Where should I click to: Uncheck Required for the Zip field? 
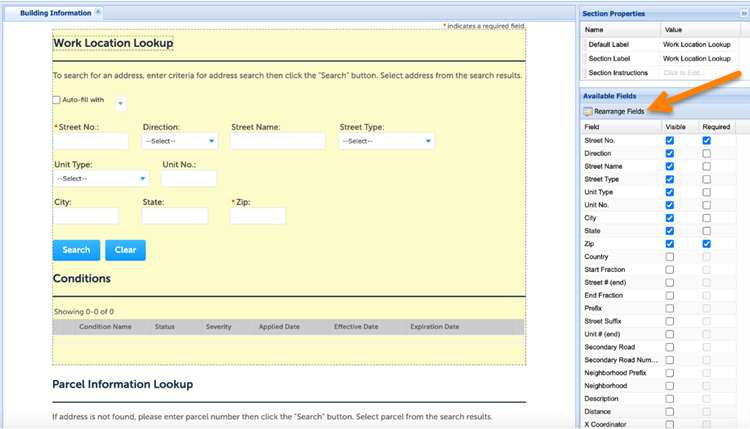click(x=706, y=244)
